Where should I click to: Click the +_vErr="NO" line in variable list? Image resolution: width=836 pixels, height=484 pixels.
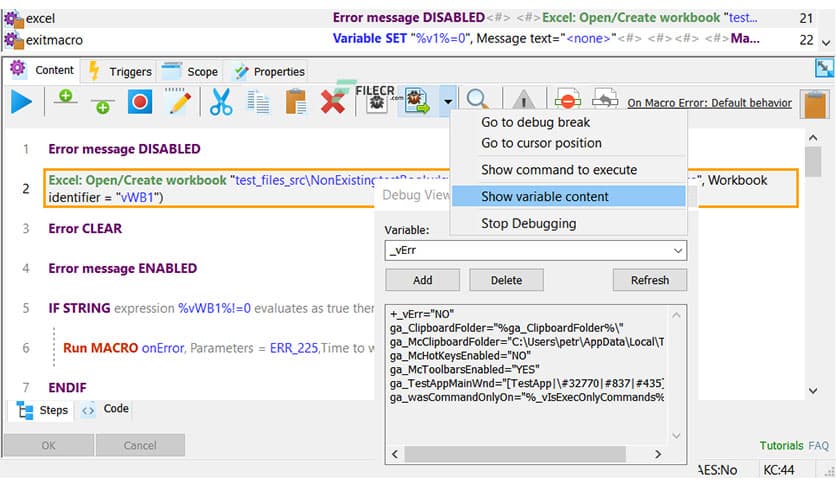[422, 314]
